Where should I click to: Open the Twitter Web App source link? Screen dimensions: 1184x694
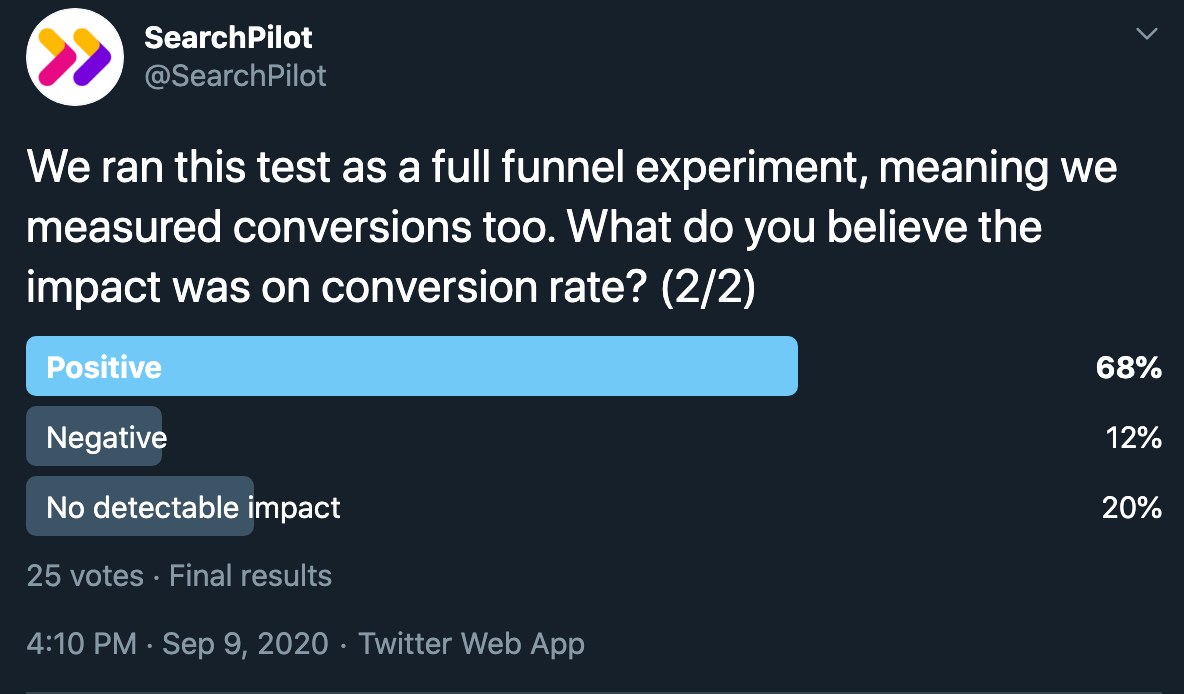471,643
